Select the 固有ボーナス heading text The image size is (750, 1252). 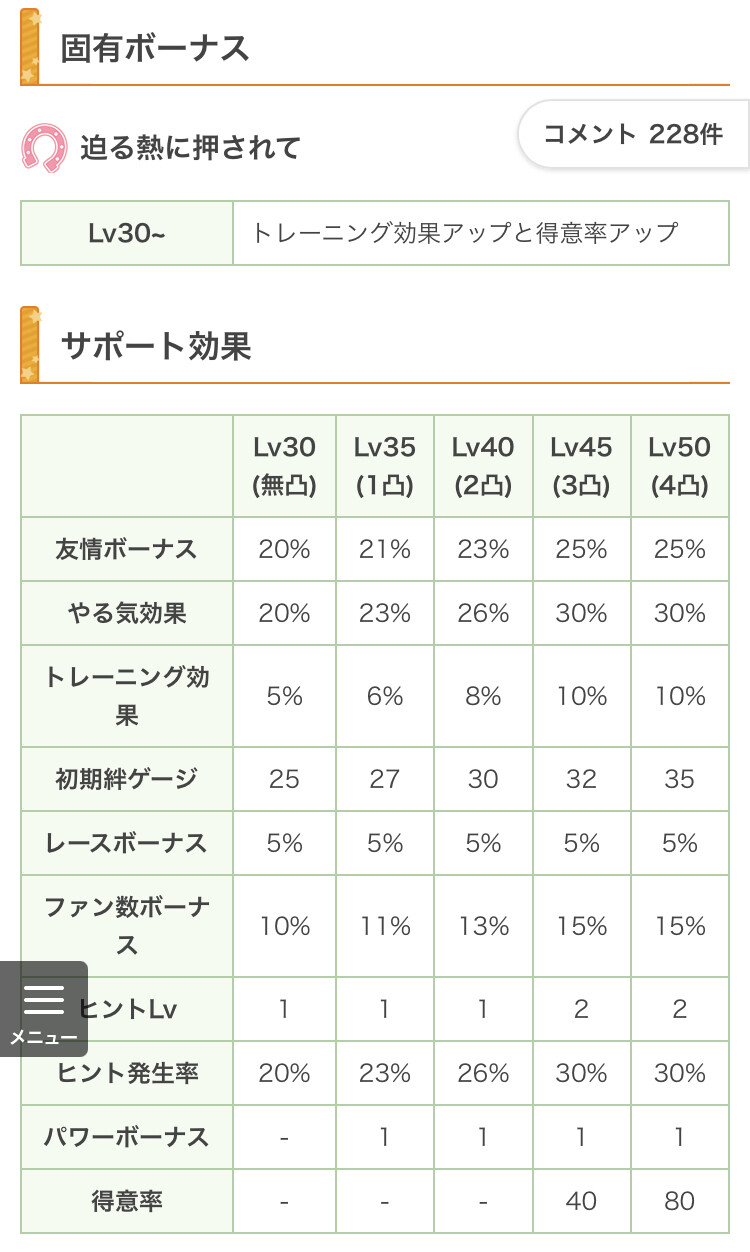155,48
